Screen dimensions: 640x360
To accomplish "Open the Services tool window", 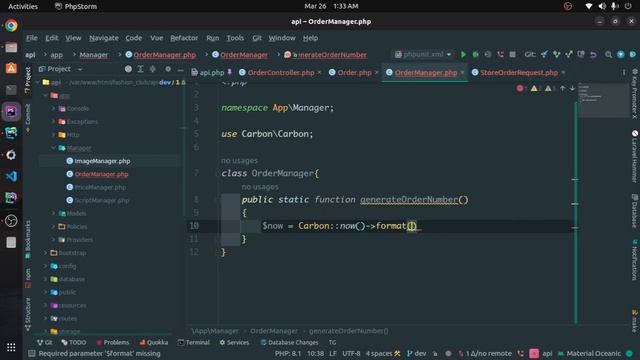I will click(234, 342).
